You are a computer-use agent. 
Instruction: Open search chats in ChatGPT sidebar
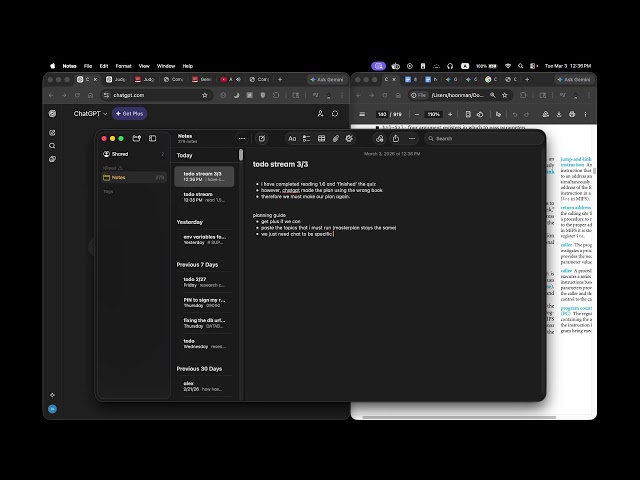click(52, 146)
